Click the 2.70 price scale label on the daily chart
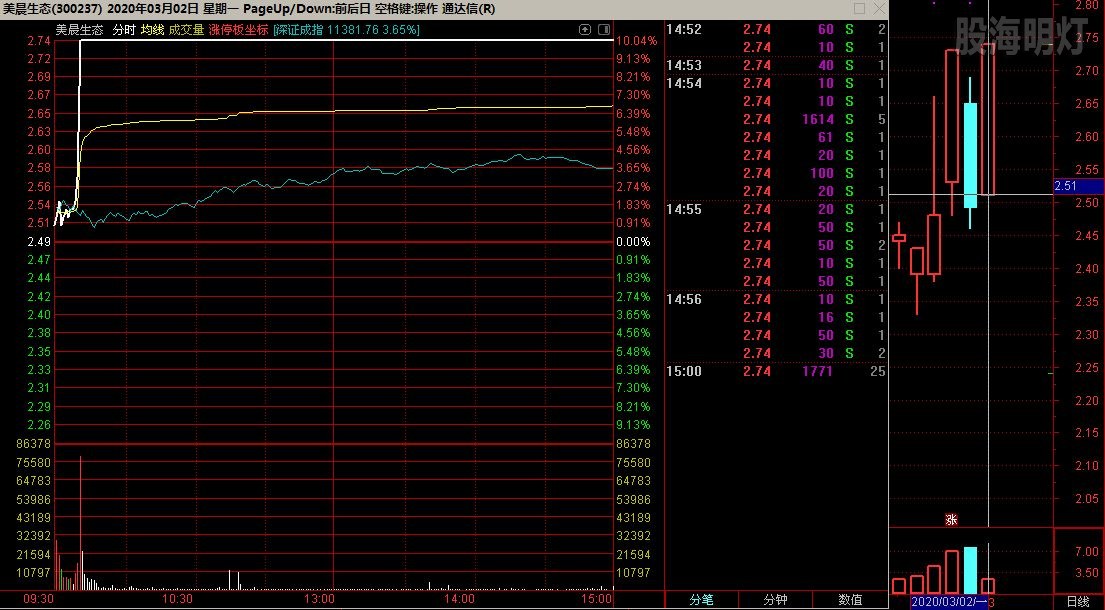The width and height of the screenshot is (1105, 610). pos(1087,70)
